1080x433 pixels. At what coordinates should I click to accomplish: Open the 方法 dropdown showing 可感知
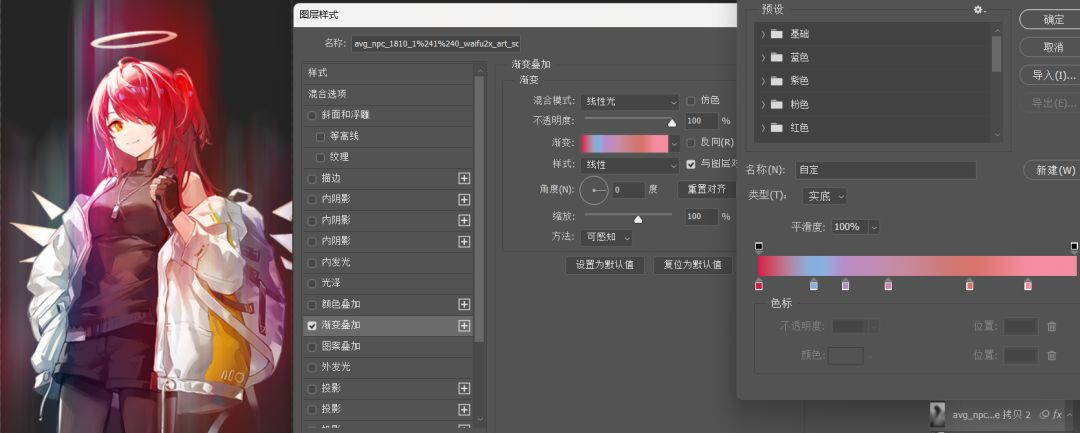click(606, 237)
